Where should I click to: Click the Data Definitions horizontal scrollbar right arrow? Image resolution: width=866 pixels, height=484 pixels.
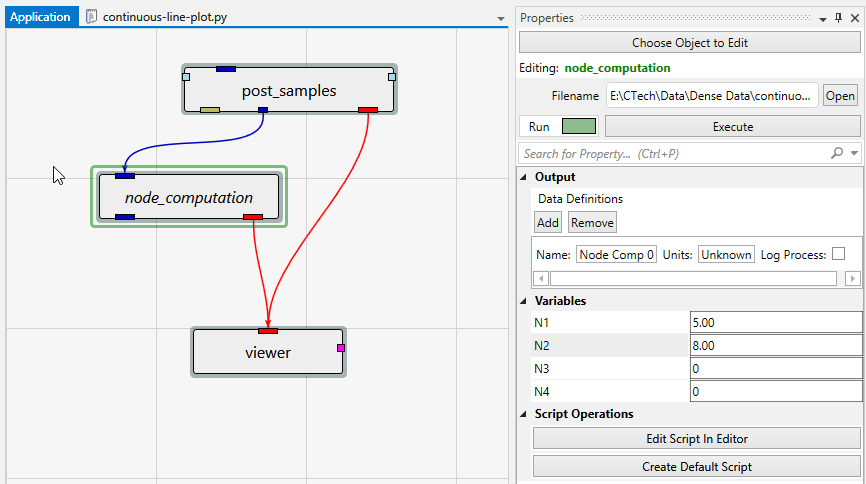[x=853, y=279]
